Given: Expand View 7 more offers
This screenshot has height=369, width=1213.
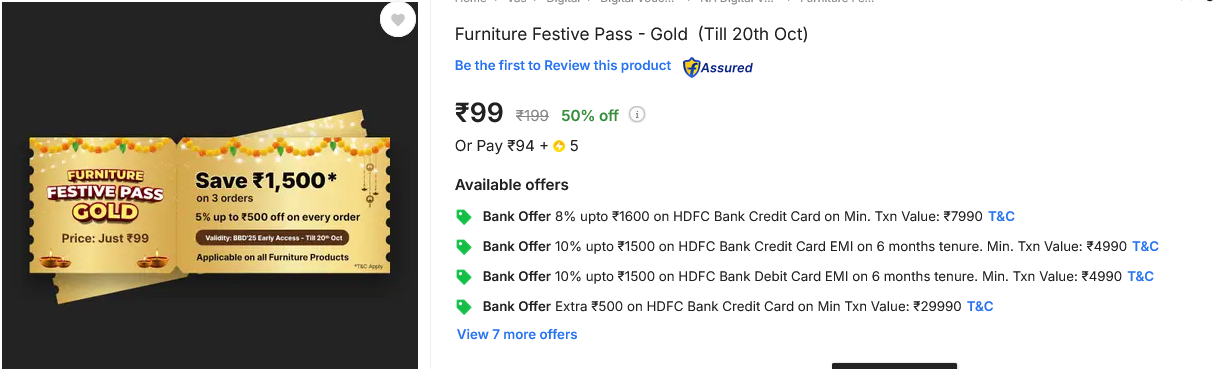Looking at the screenshot, I should coord(517,334).
